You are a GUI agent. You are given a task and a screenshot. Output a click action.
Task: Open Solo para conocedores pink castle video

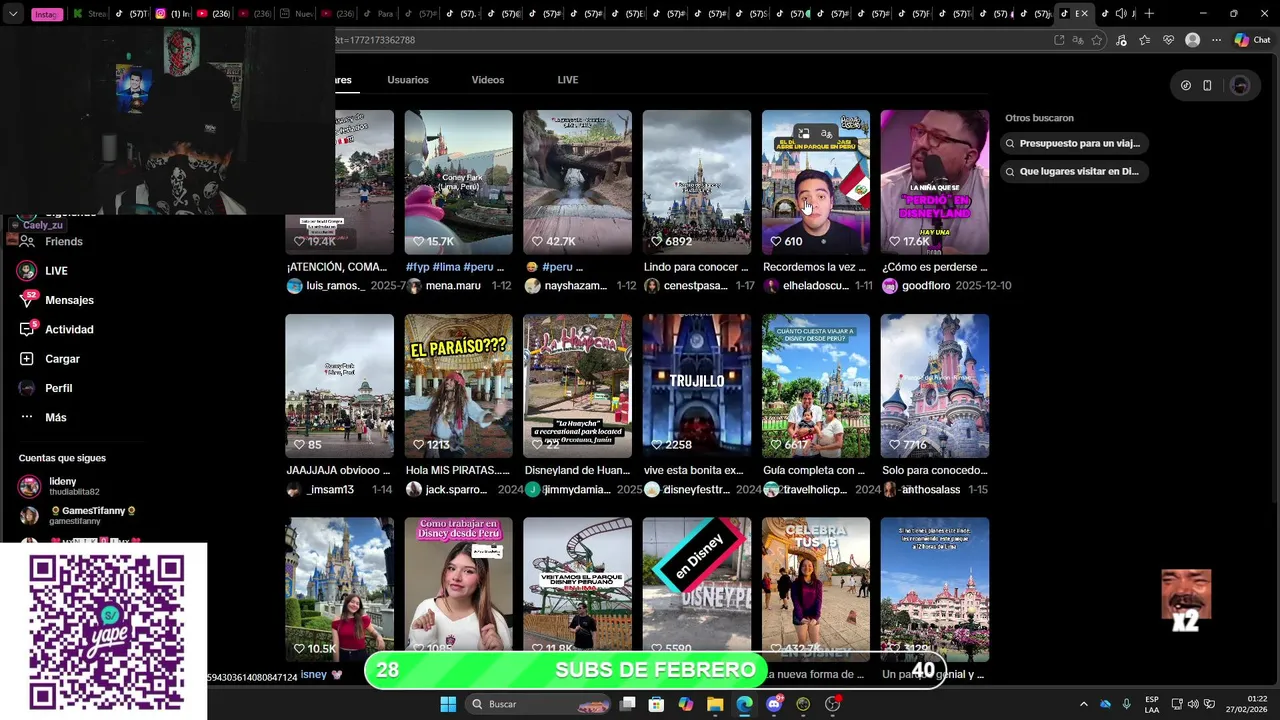(x=935, y=386)
